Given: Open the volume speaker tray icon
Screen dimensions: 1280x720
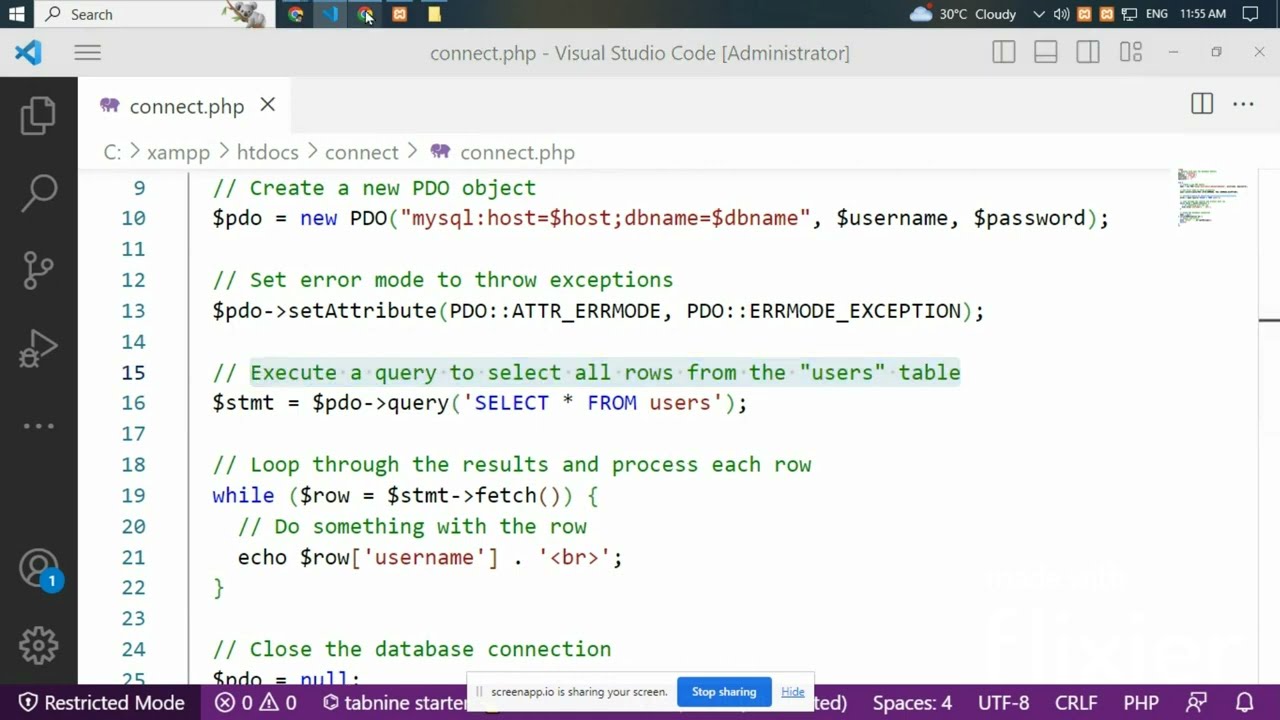Looking at the screenshot, I should click(x=1061, y=14).
